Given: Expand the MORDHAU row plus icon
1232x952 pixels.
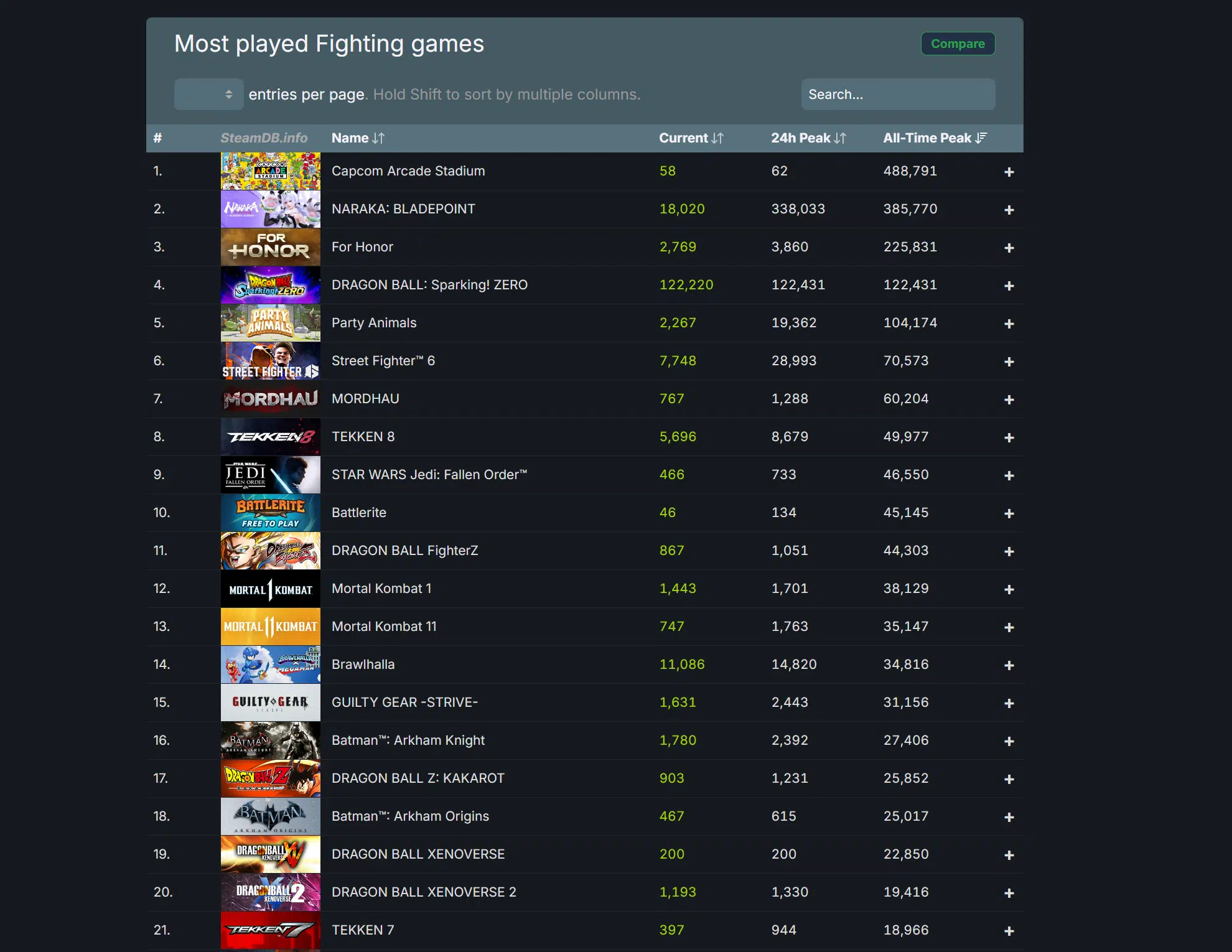Looking at the screenshot, I should (1009, 399).
